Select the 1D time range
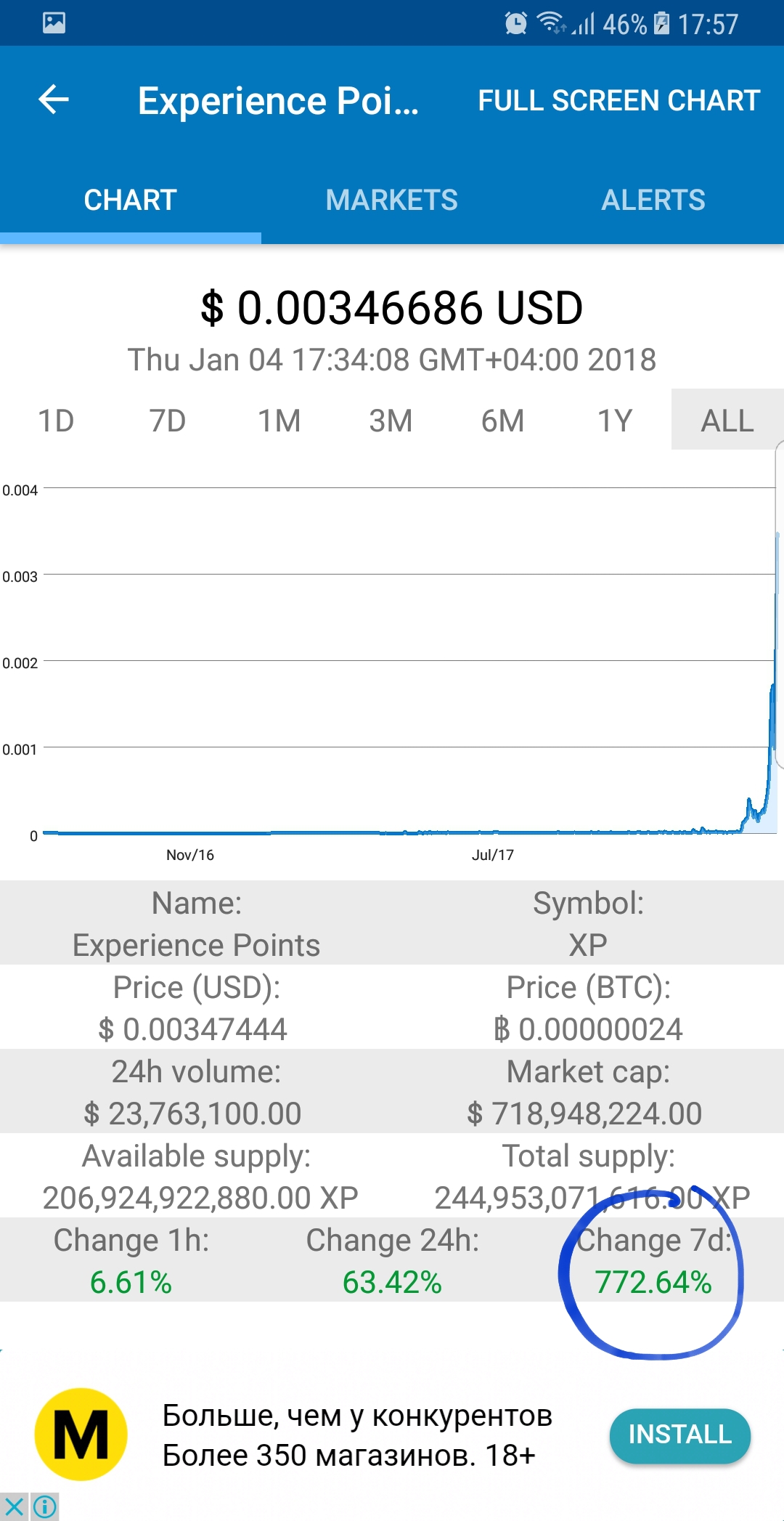The image size is (784, 1521). tap(56, 421)
